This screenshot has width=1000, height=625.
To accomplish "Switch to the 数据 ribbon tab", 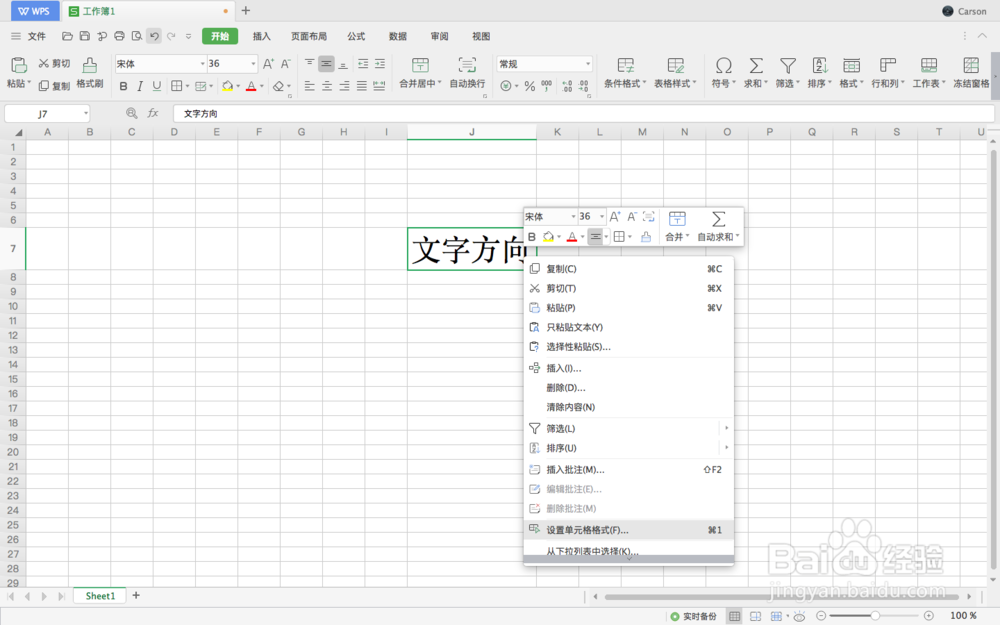I will point(397,36).
